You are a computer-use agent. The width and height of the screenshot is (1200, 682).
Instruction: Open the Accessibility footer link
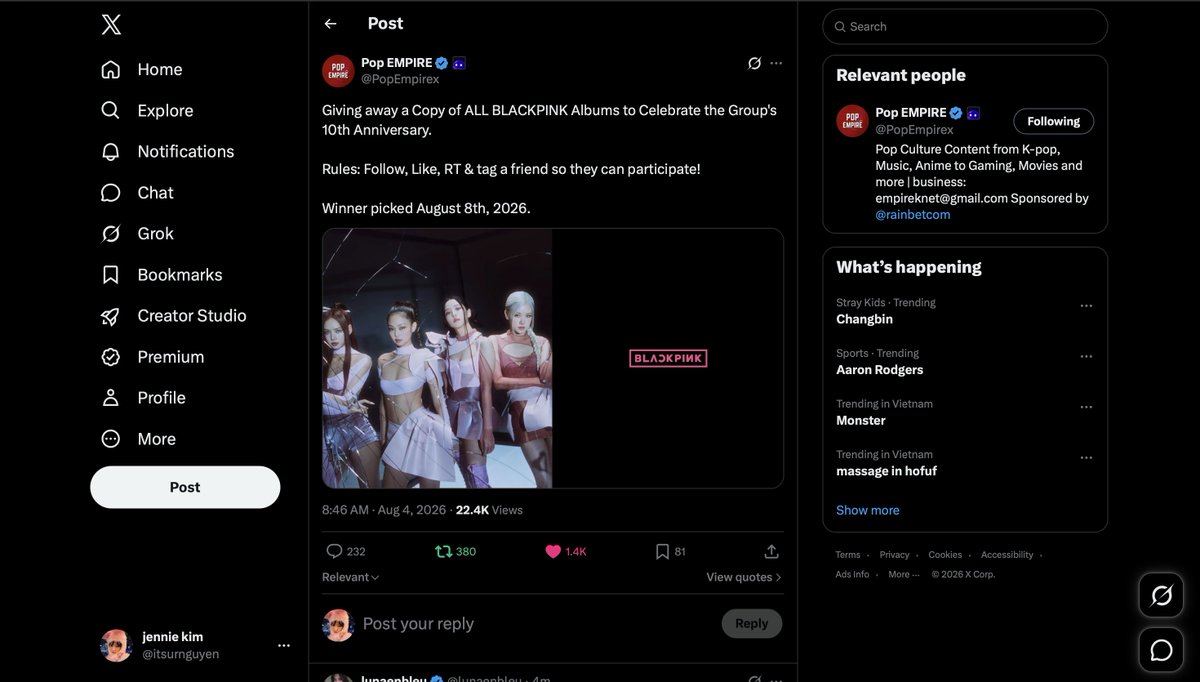(1007, 555)
